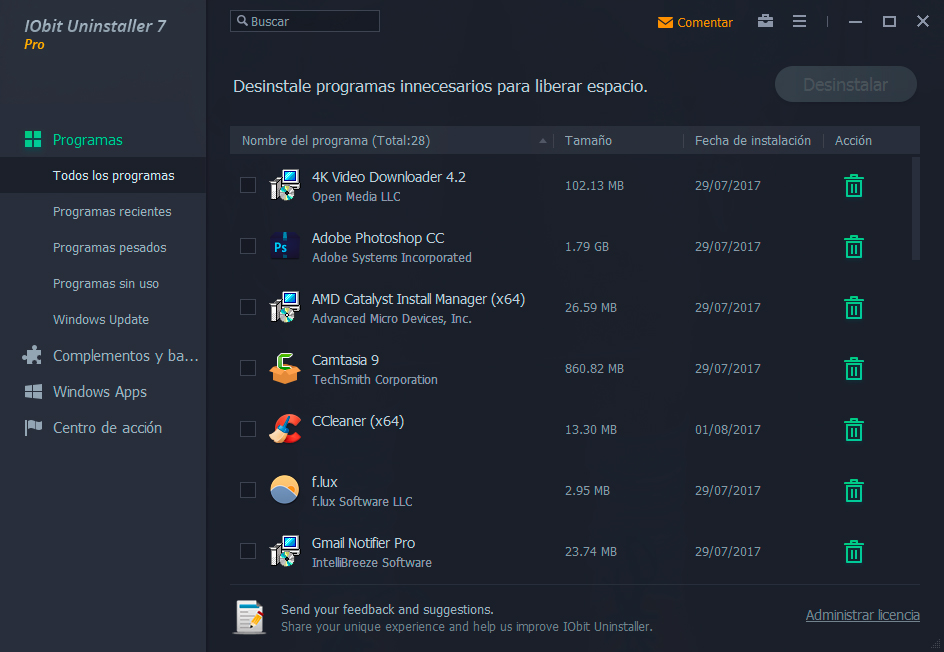Click the CCleaner program icon
This screenshot has height=652, width=944.
pos(284,429)
